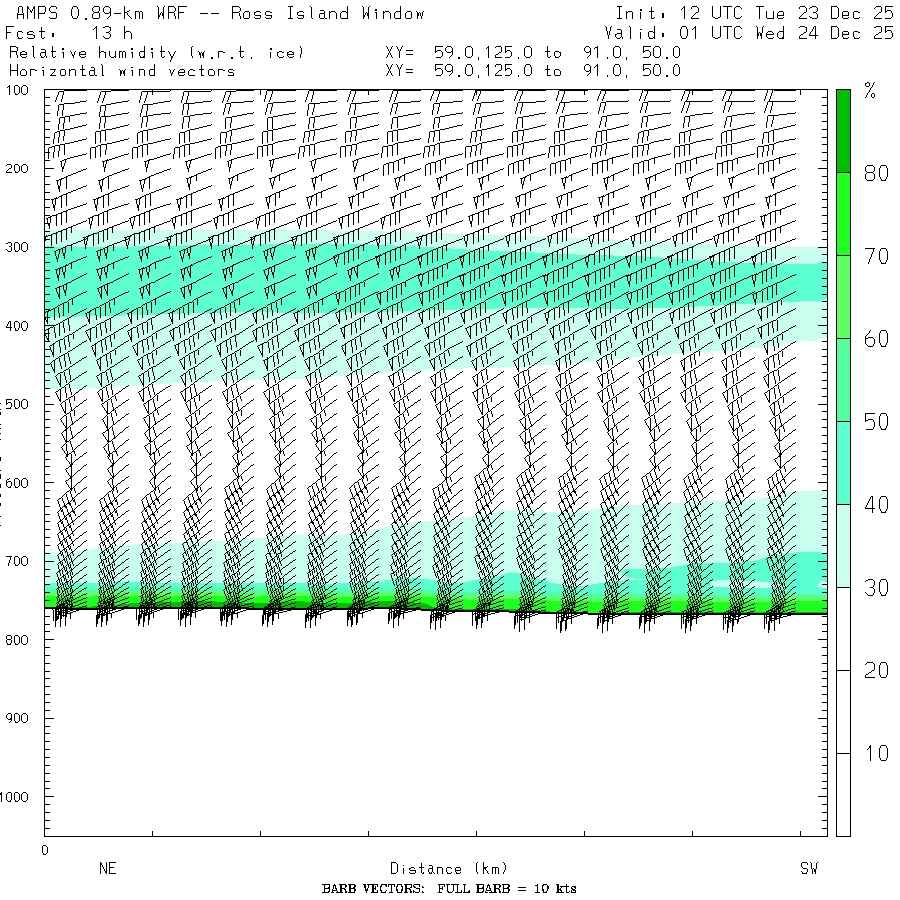Click the NE endpoint label below the plot
The image size is (900, 900).
coord(107,869)
